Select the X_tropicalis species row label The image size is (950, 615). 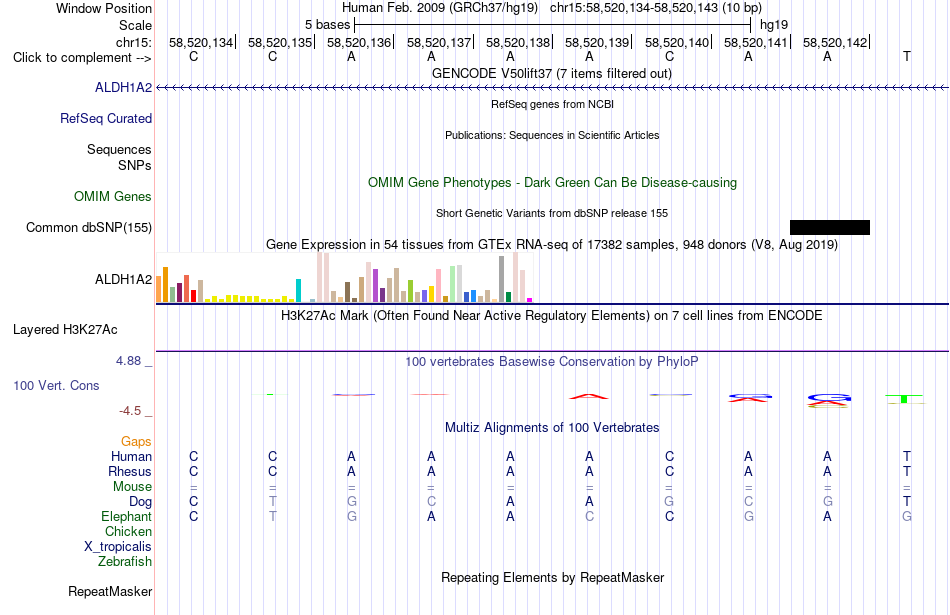click(x=118, y=547)
